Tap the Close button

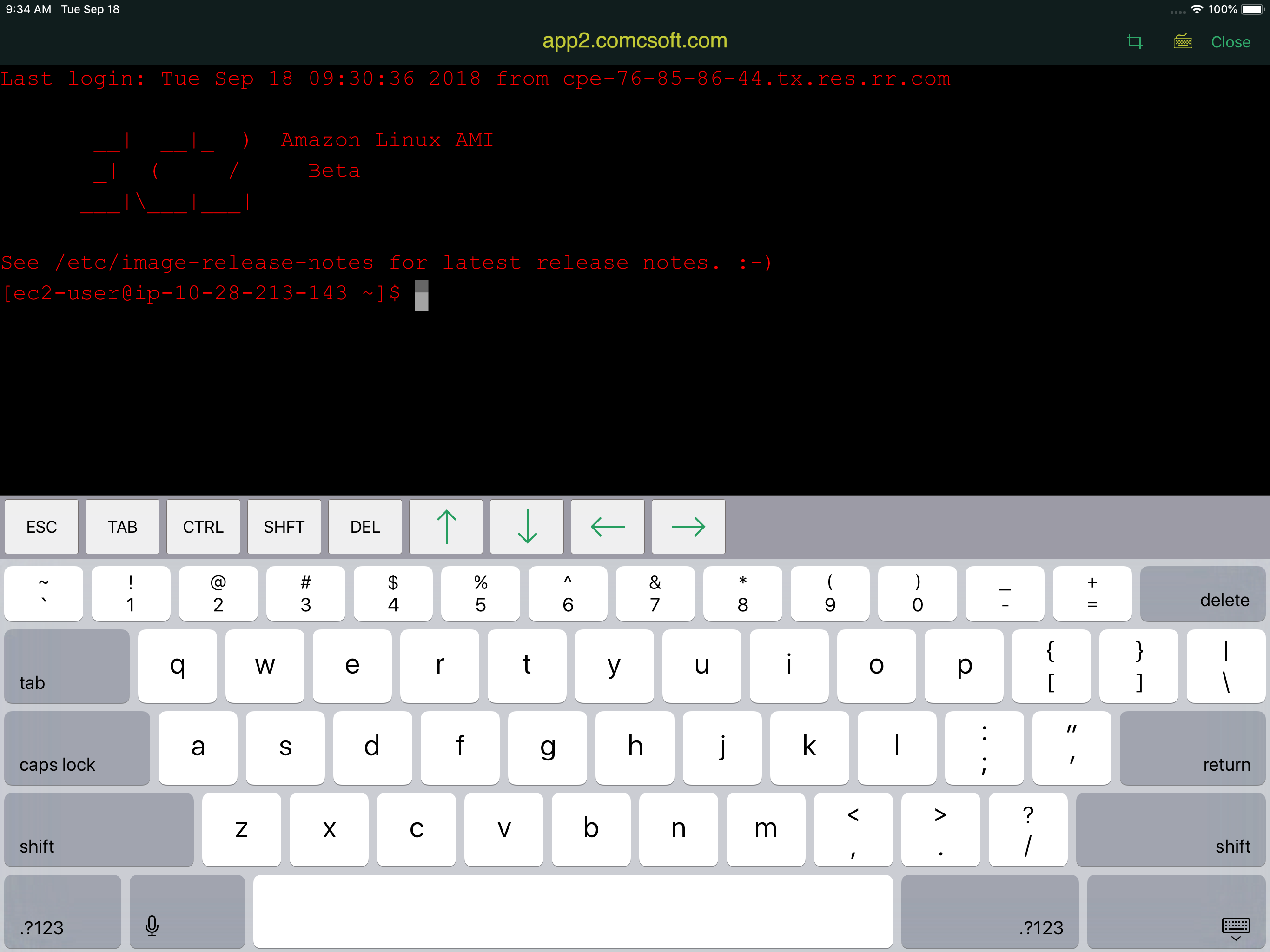click(x=1230, y=42)
